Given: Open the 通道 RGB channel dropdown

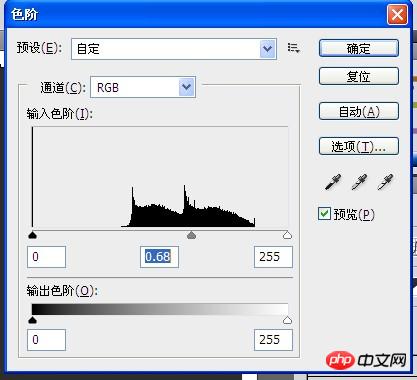Looking at the screenshot, I should tap(143, 87).
